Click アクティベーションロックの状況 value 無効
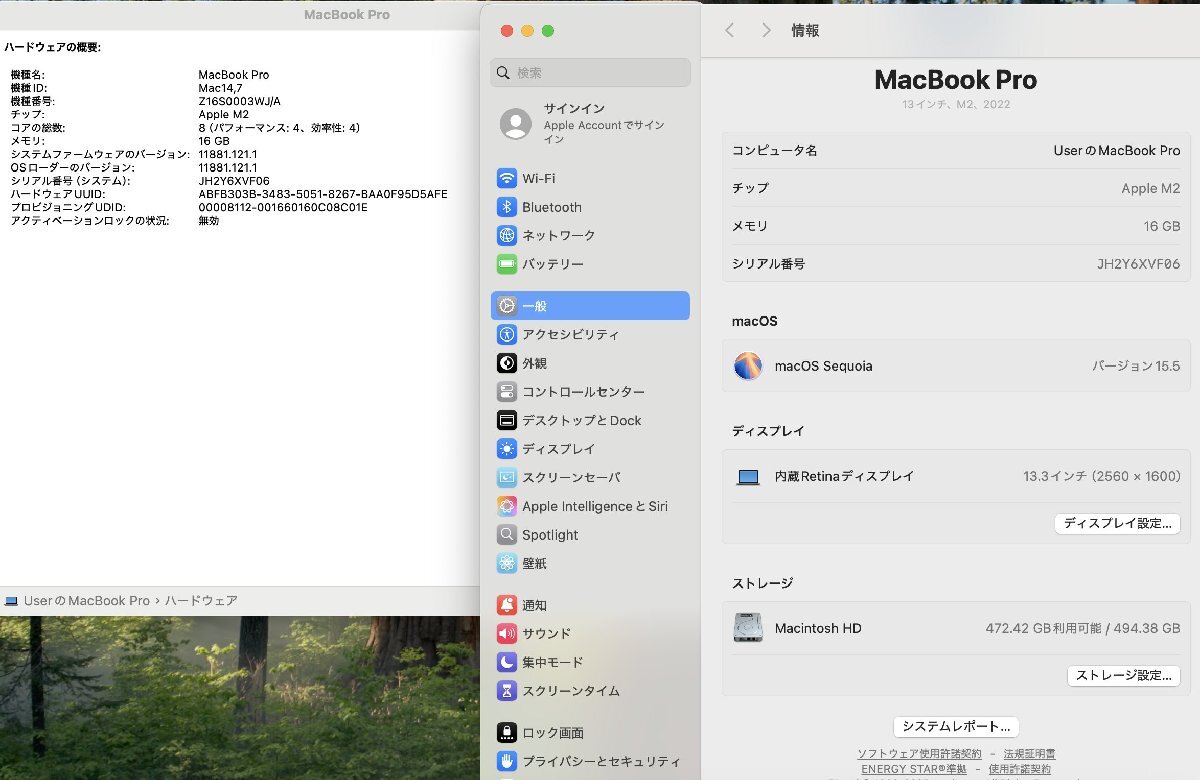The height and width of the screenshot is (780, 1200). coord(209,221)
